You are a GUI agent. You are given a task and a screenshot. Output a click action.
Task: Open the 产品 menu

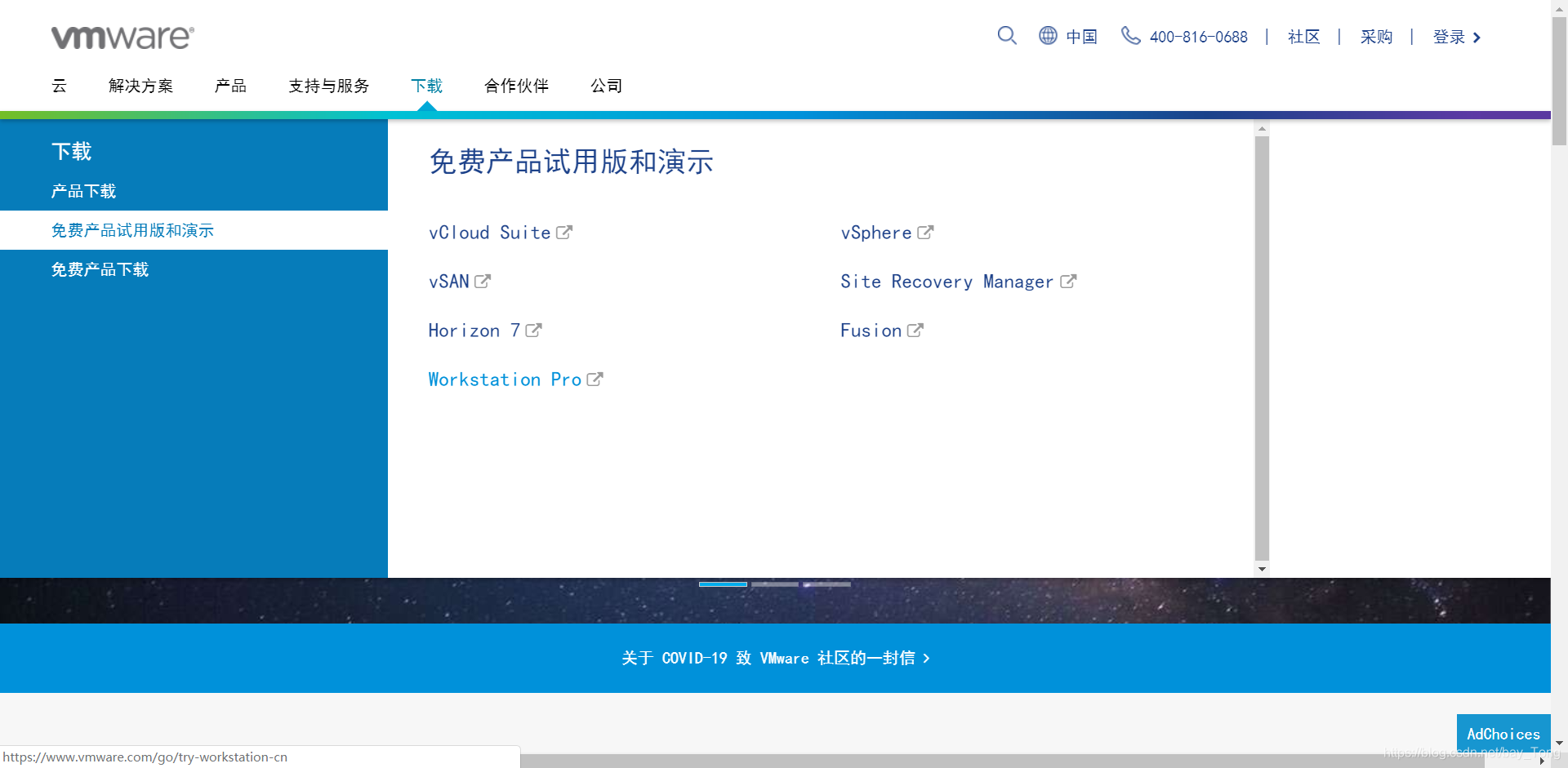pyautogui.click(x=230, y=86)
